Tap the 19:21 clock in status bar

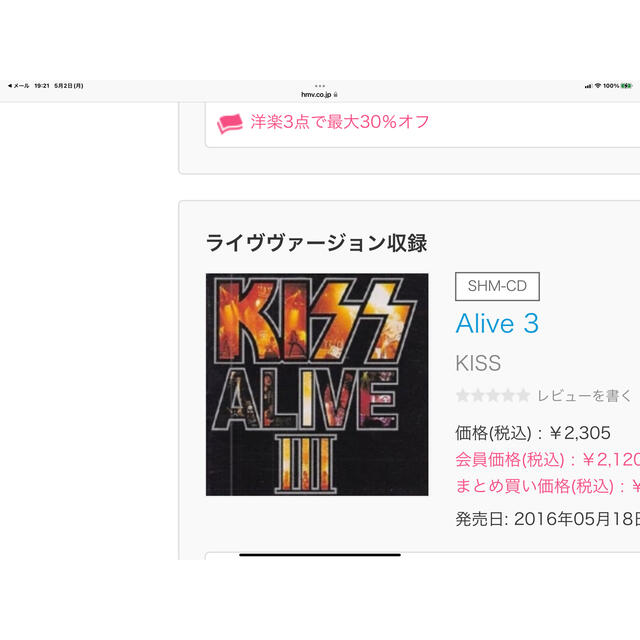42,86
